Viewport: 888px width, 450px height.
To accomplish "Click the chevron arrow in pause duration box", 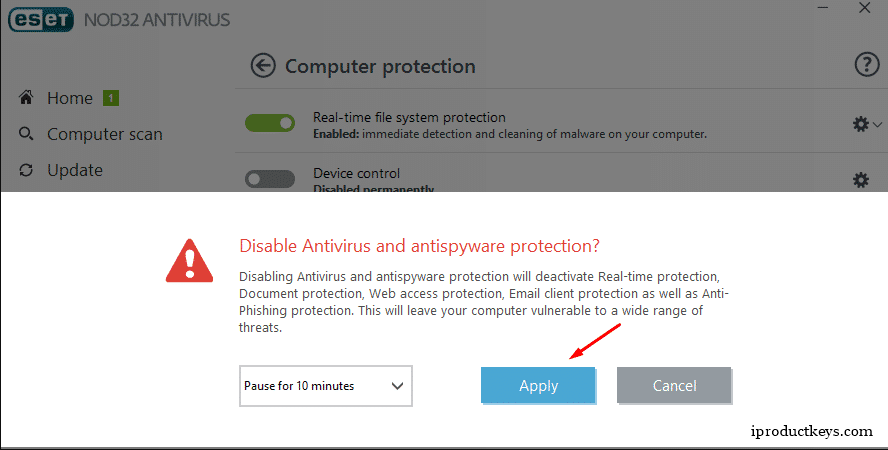I will coord(397,386).
